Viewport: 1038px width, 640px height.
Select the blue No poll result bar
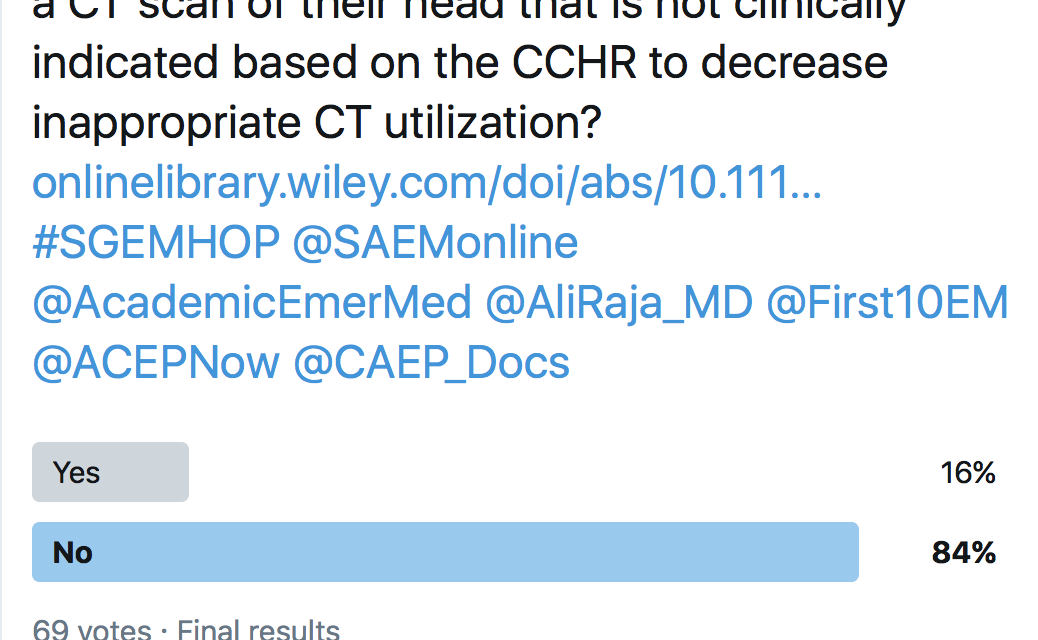click(x=446, y=552)
